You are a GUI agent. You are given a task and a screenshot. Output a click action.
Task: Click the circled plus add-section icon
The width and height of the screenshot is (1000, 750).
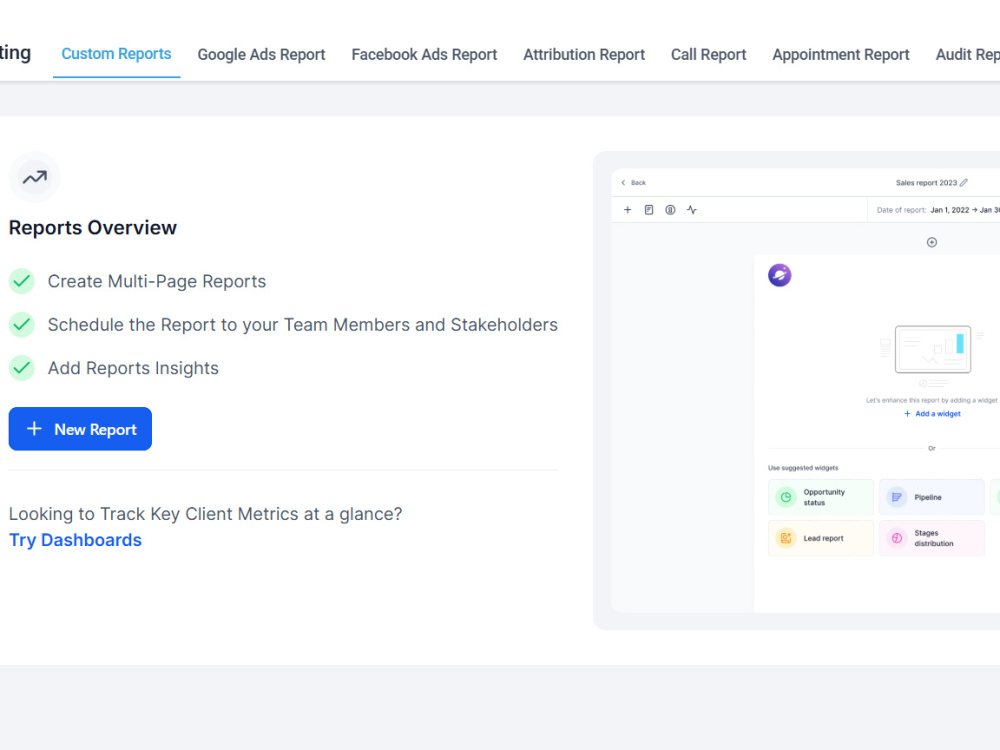932,242
